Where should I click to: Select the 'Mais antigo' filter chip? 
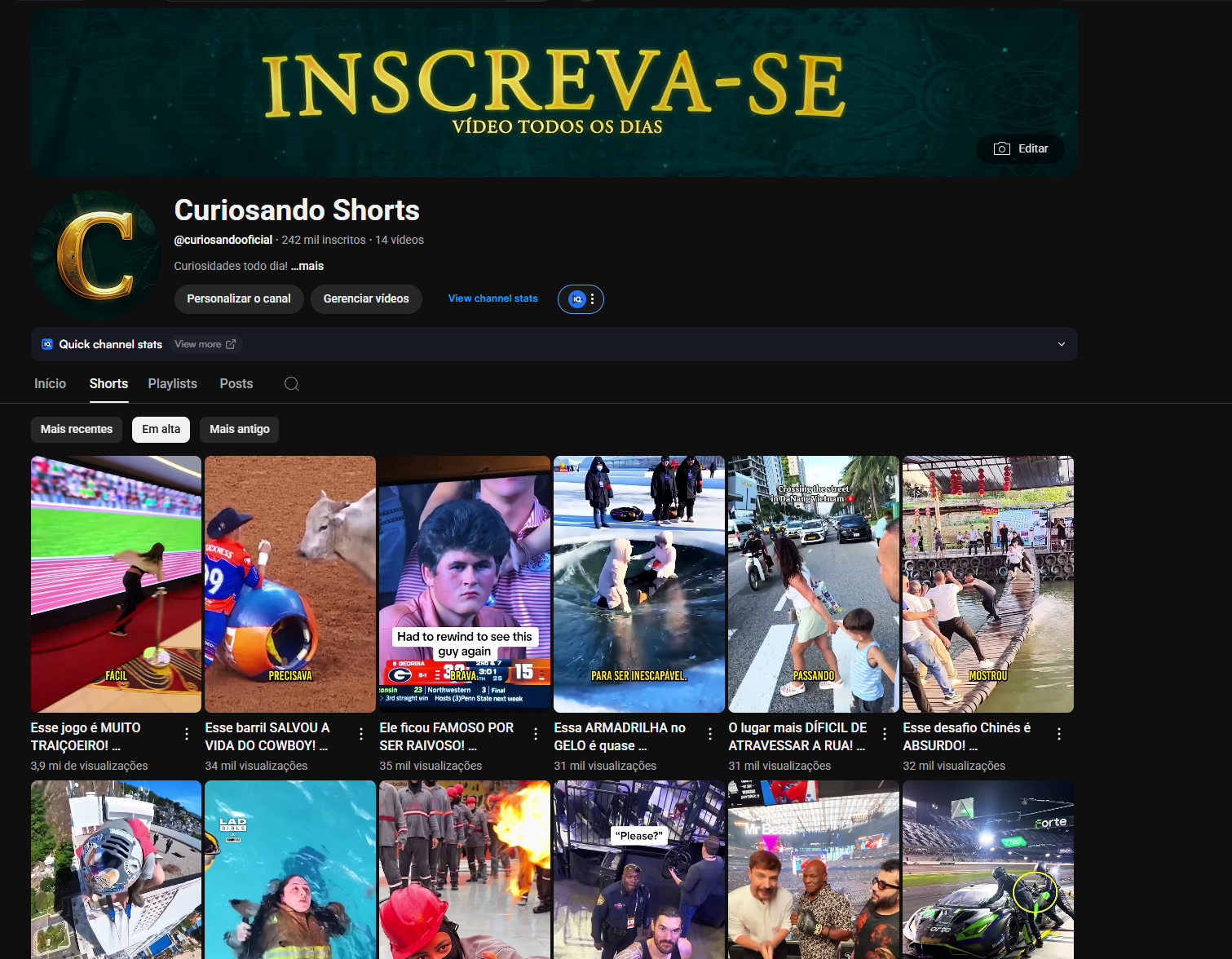[239, 430]
